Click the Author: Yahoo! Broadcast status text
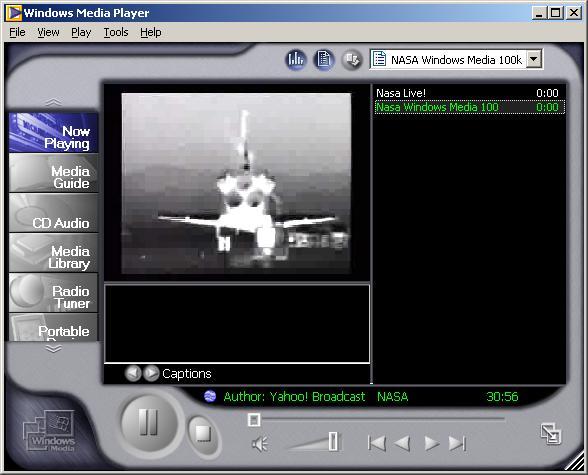The height and width of the screenshot is (475, 588). (294, 397)
